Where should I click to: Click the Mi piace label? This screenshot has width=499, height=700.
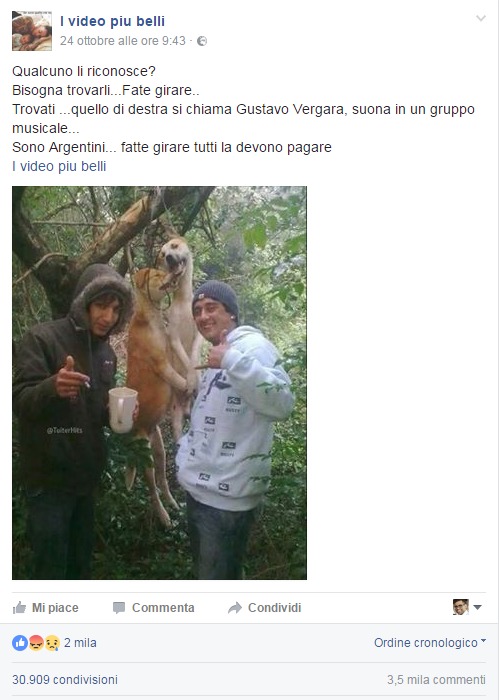[55, 608]
